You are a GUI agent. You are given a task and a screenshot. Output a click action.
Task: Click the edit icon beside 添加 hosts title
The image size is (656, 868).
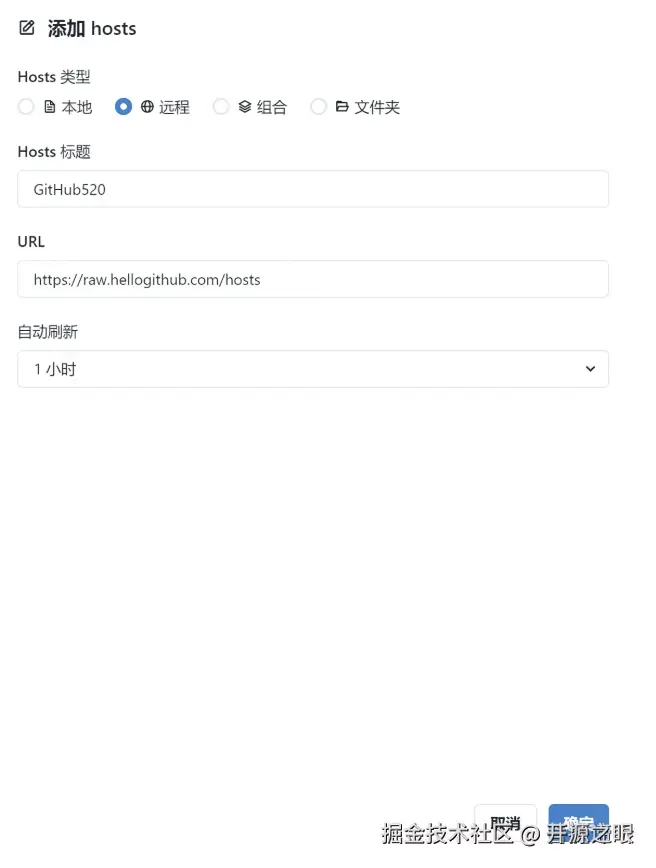[27, 28]
